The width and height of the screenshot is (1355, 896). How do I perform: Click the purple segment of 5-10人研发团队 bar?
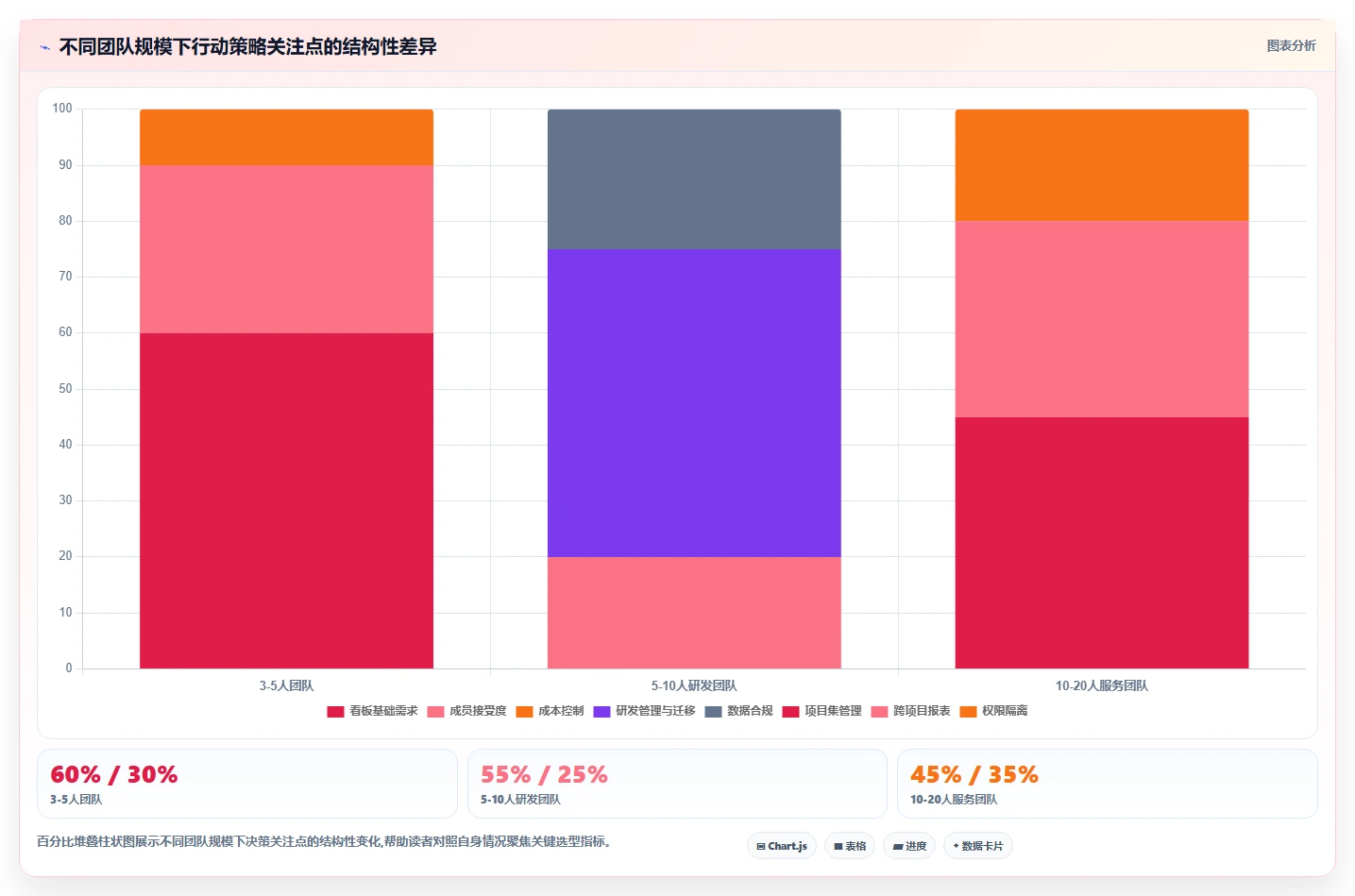pos(694,403)
